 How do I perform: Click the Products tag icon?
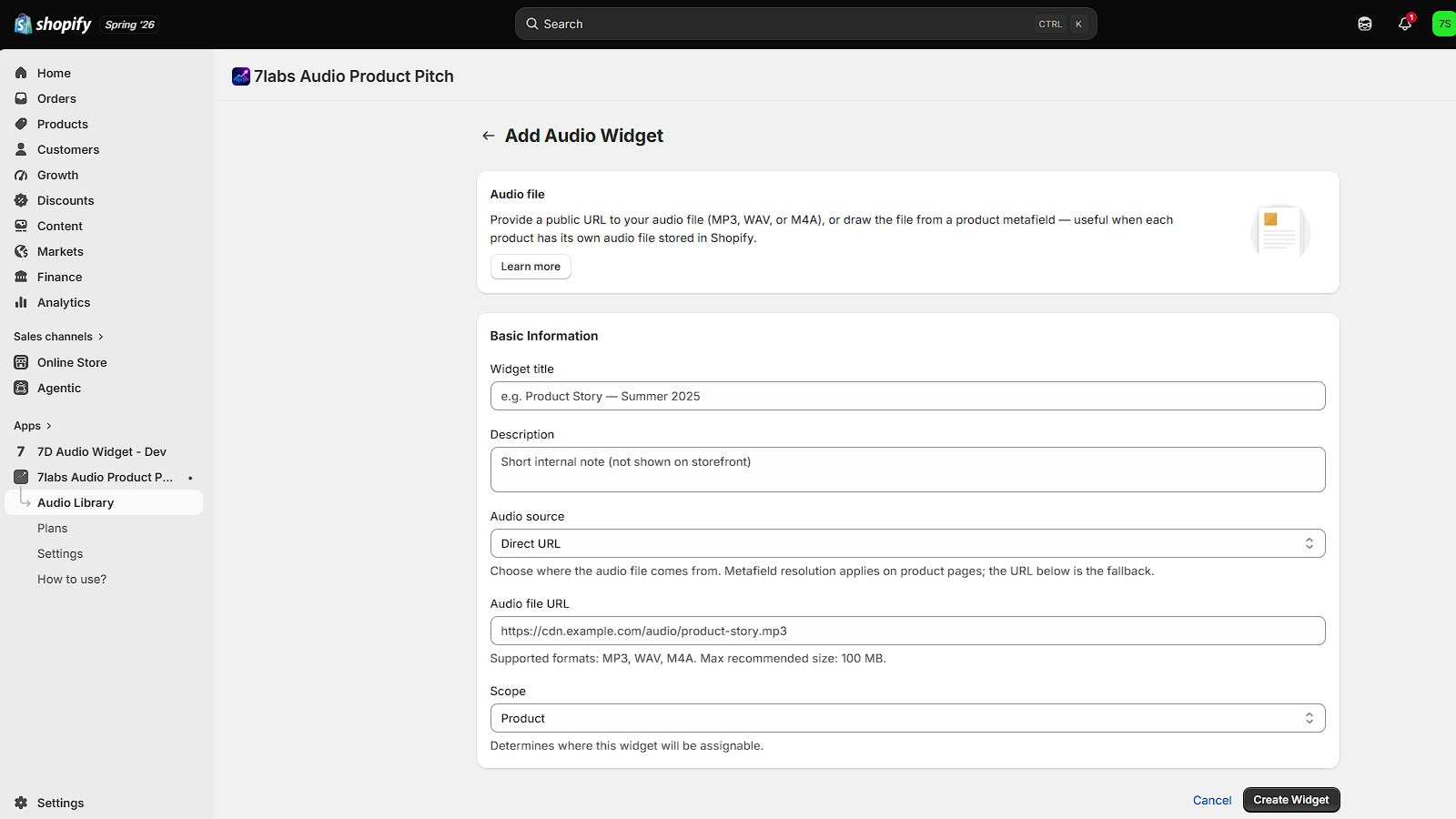coord(21,124)
